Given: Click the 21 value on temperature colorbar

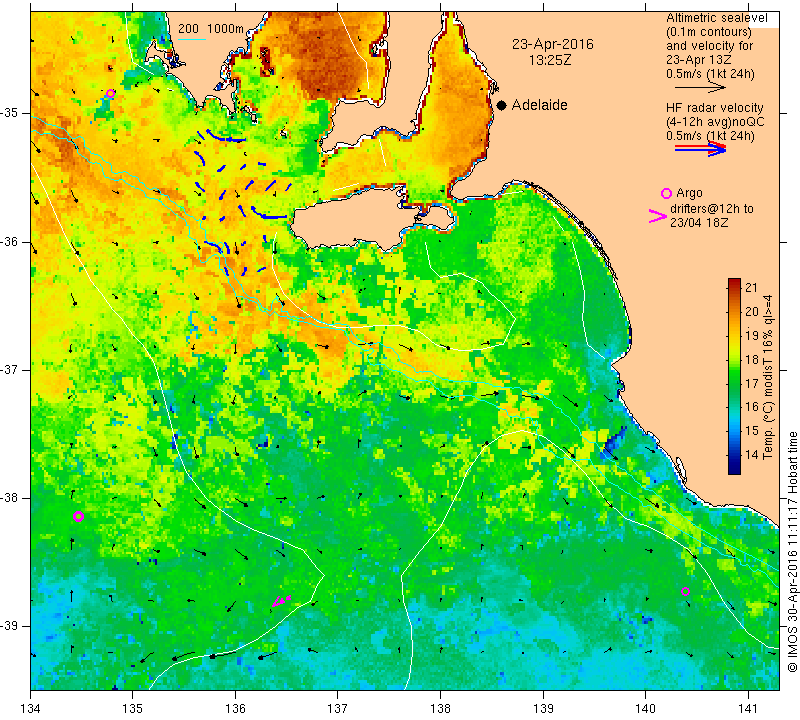Looking at the screenshot, I should [751, 288].
